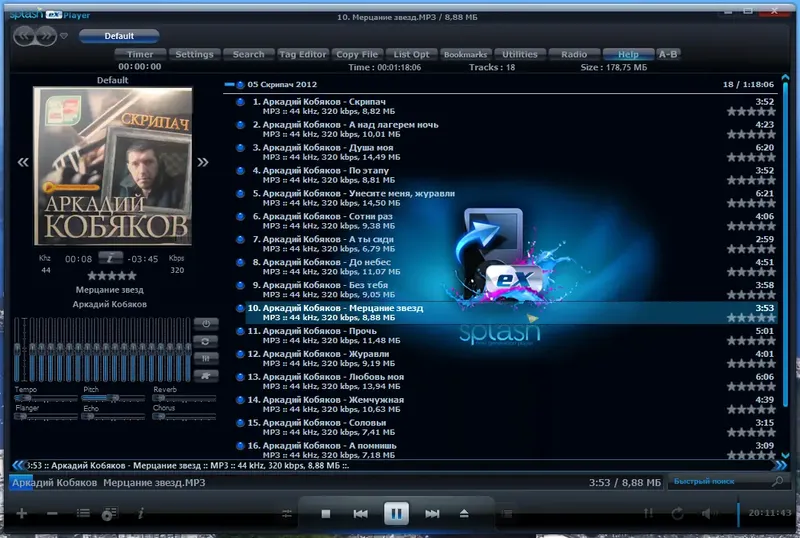Viewport: 800px width, 538px height.
Task: Open the playlist list icon in bottom bar
Action: tap(83, 513)
